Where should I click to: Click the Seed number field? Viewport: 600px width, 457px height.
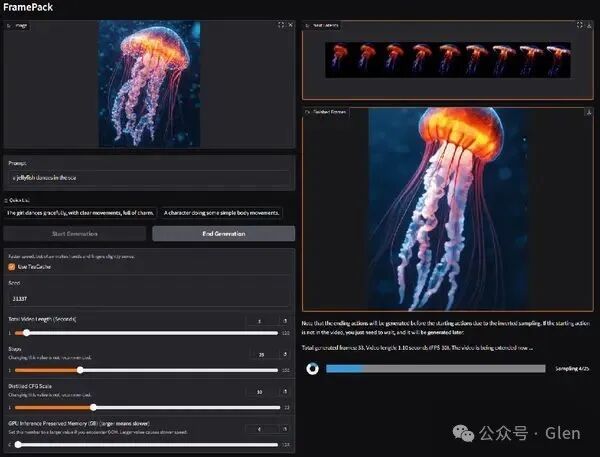point(149,299)
